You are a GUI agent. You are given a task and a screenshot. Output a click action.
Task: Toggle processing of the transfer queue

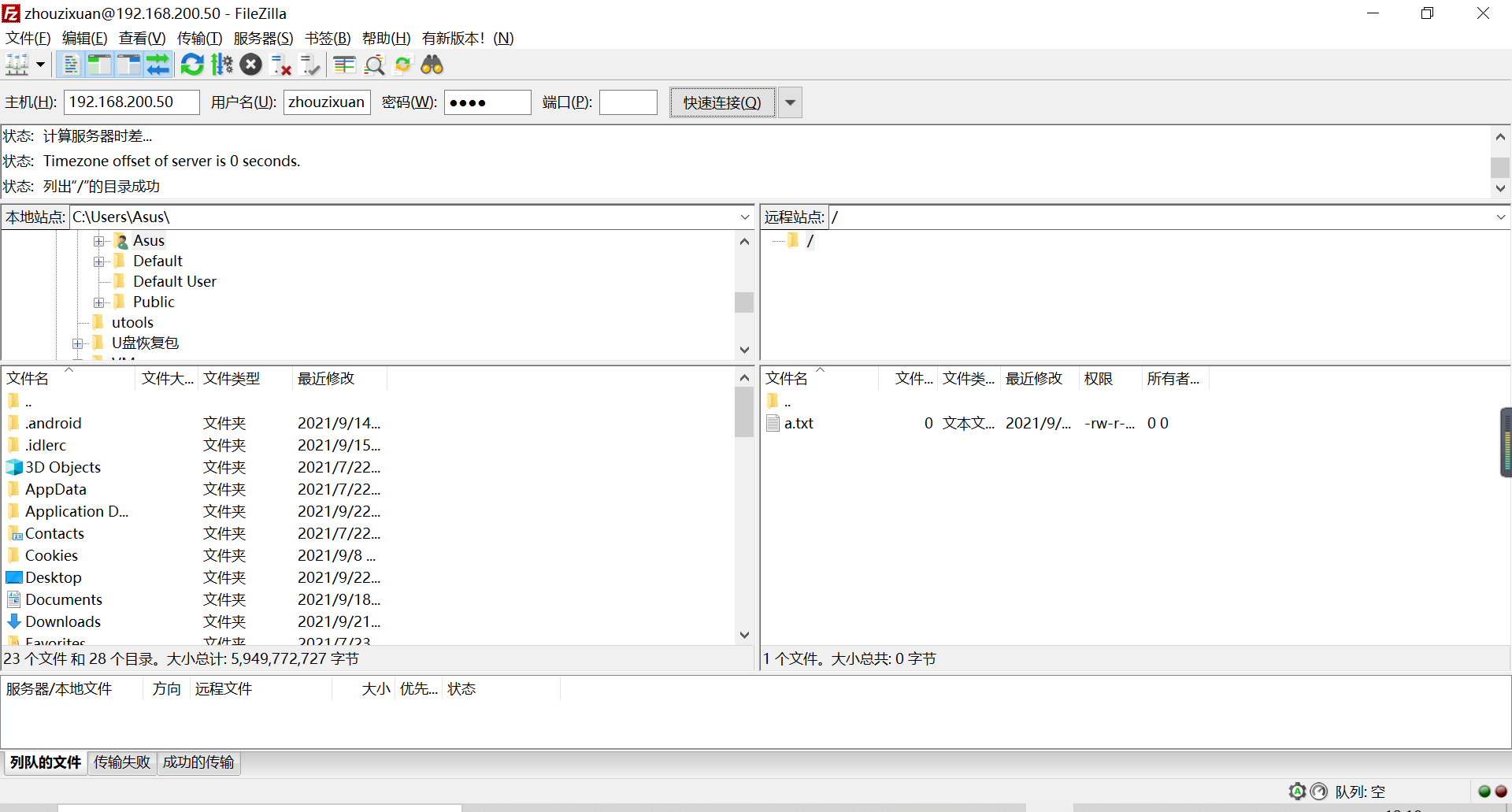click(x=222, y=65)
